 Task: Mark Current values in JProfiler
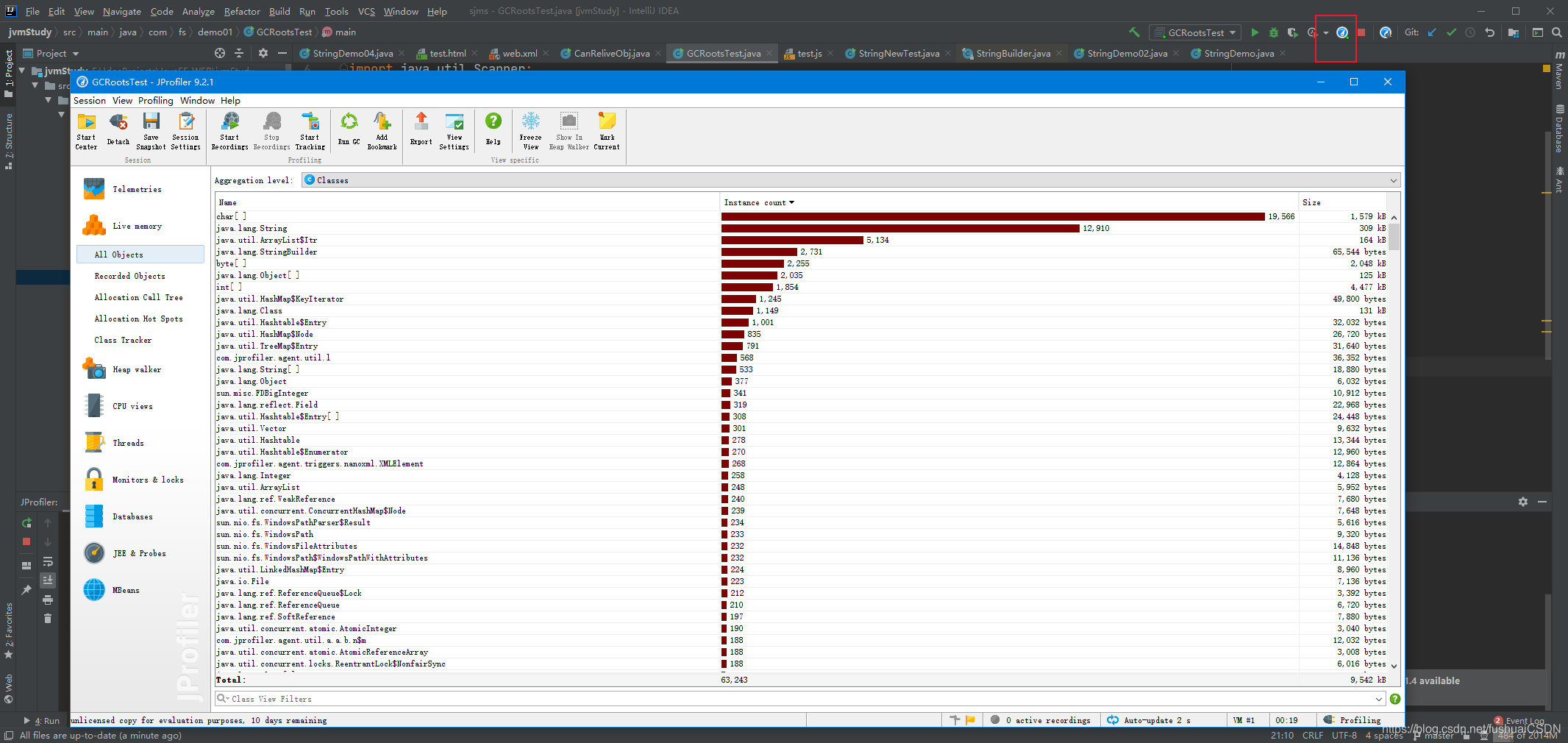pos(607,131)
